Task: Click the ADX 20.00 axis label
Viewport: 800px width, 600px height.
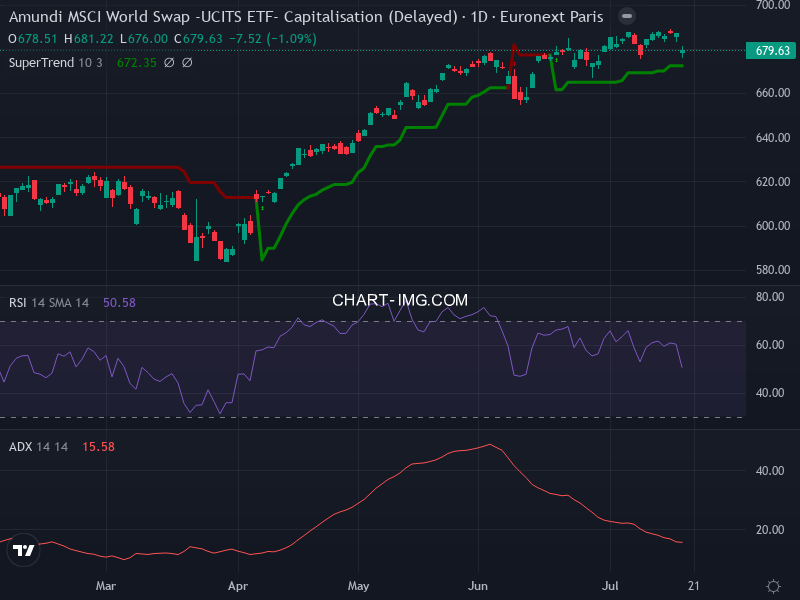Action: coord(770,530)
